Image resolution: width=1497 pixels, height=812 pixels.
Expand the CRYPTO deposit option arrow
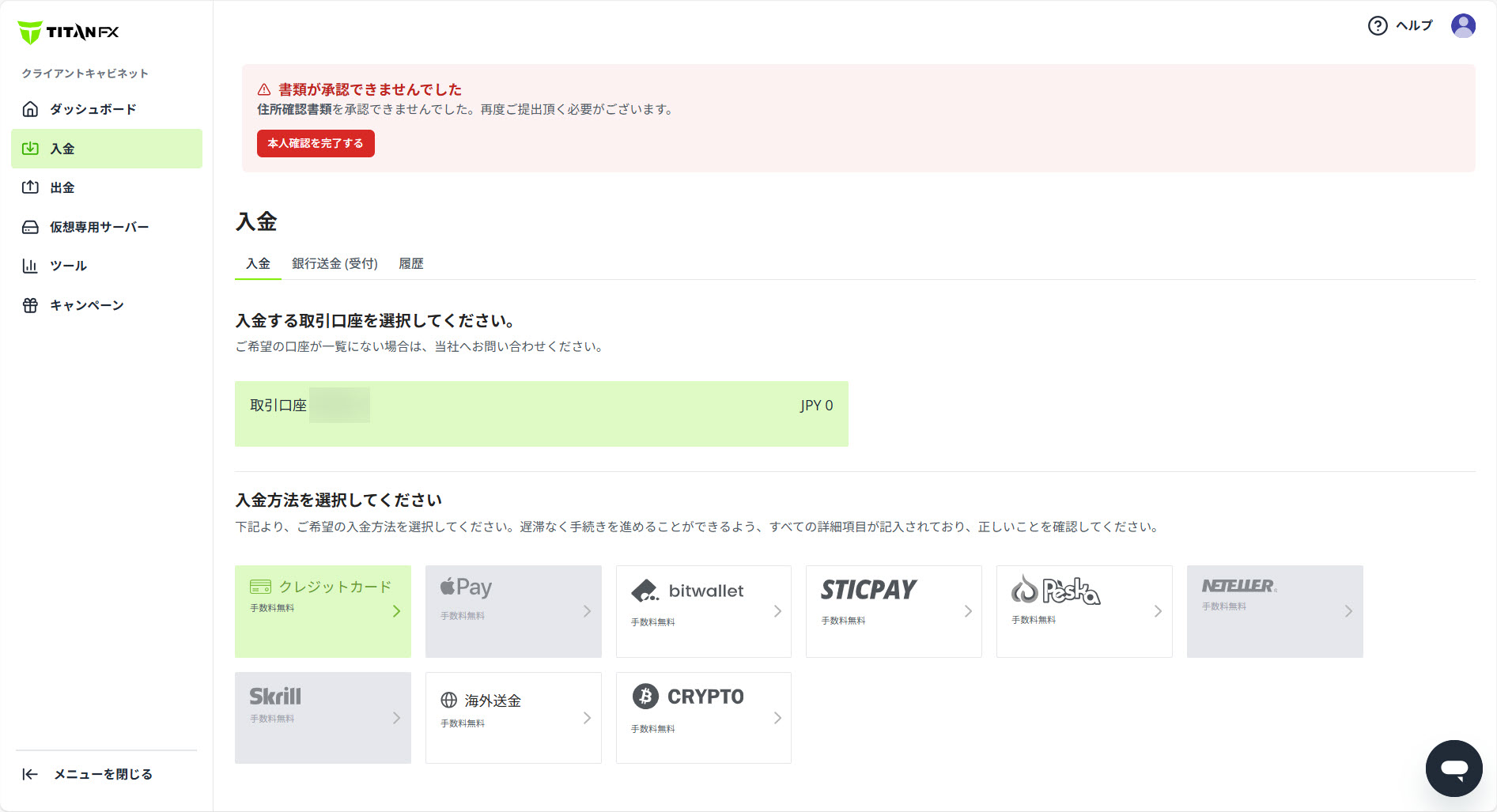[777, 718]
